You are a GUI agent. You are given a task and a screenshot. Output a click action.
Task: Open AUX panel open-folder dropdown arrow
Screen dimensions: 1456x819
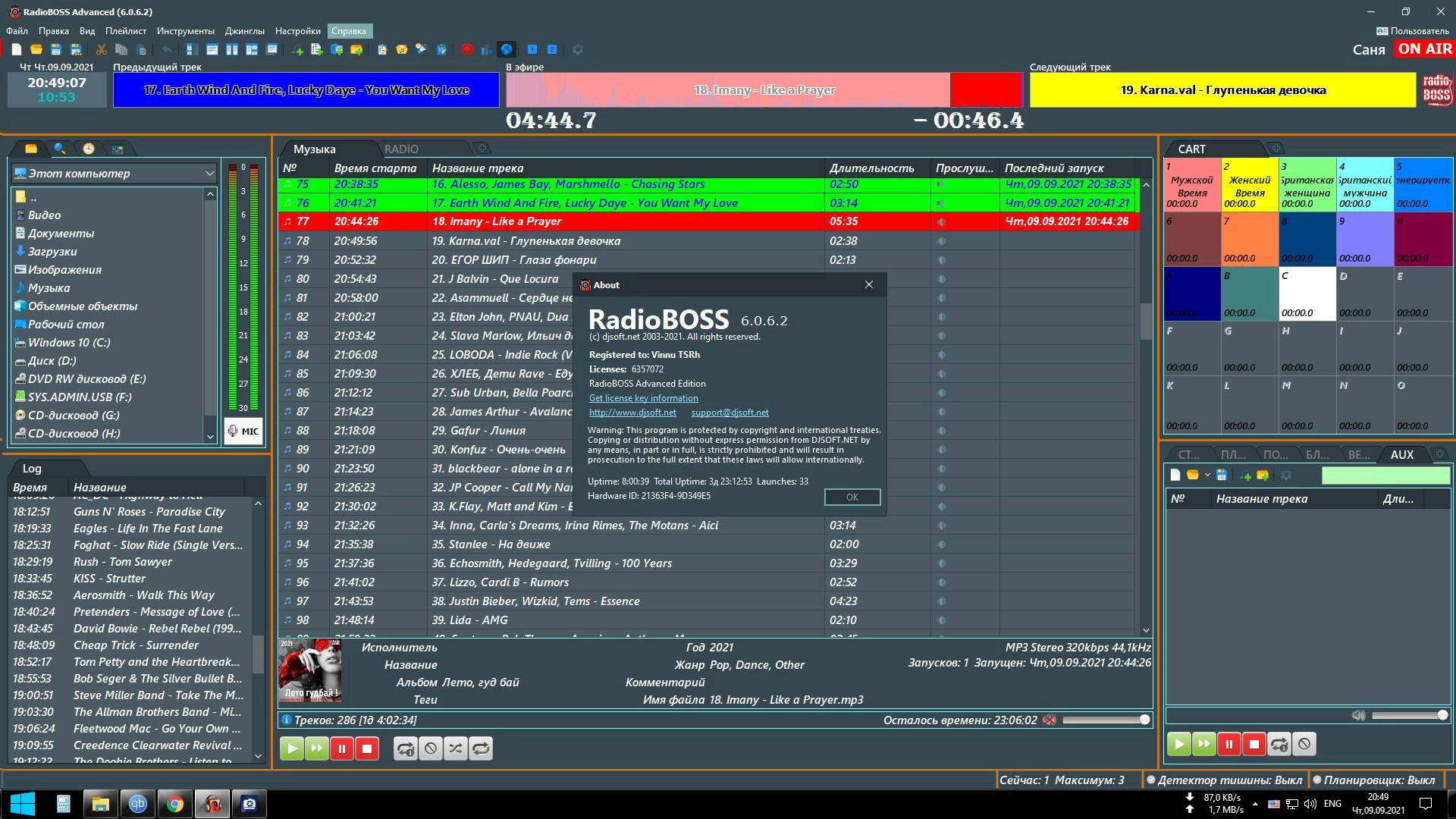[1207, 475]
